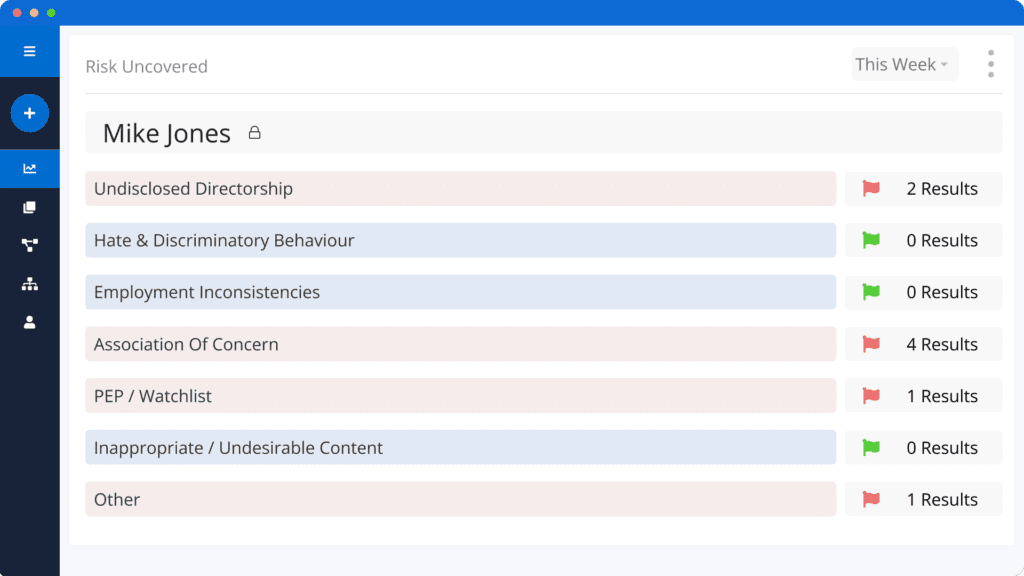Click the red flag for Undisclosed Directorship
1024x576 pixels.
871,189
